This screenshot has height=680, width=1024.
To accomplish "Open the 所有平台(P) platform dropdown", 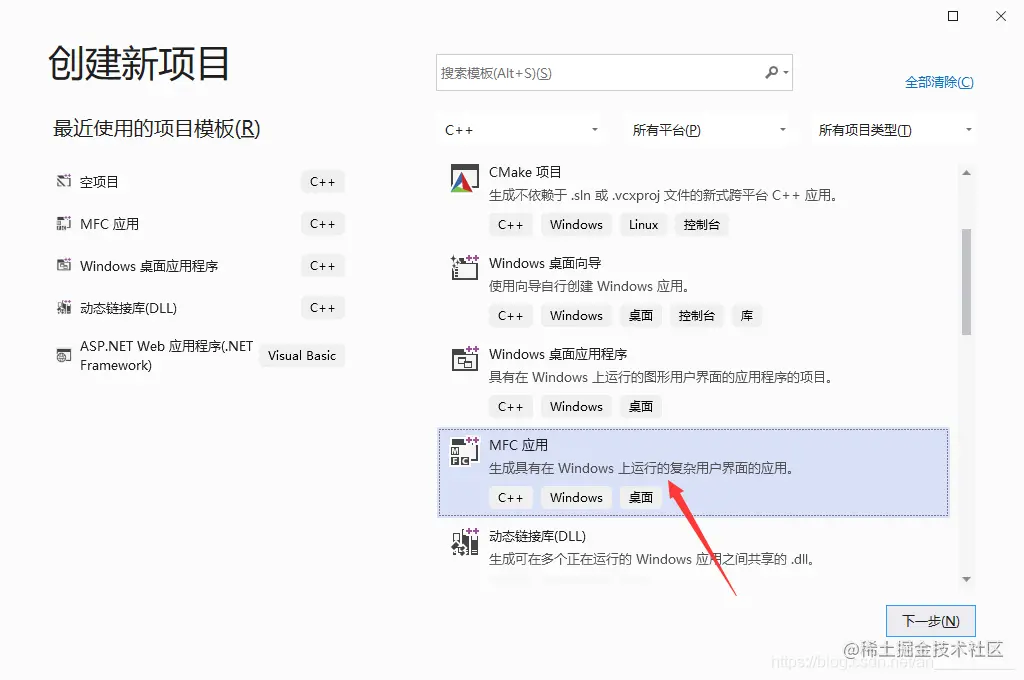I will point(708,130).
